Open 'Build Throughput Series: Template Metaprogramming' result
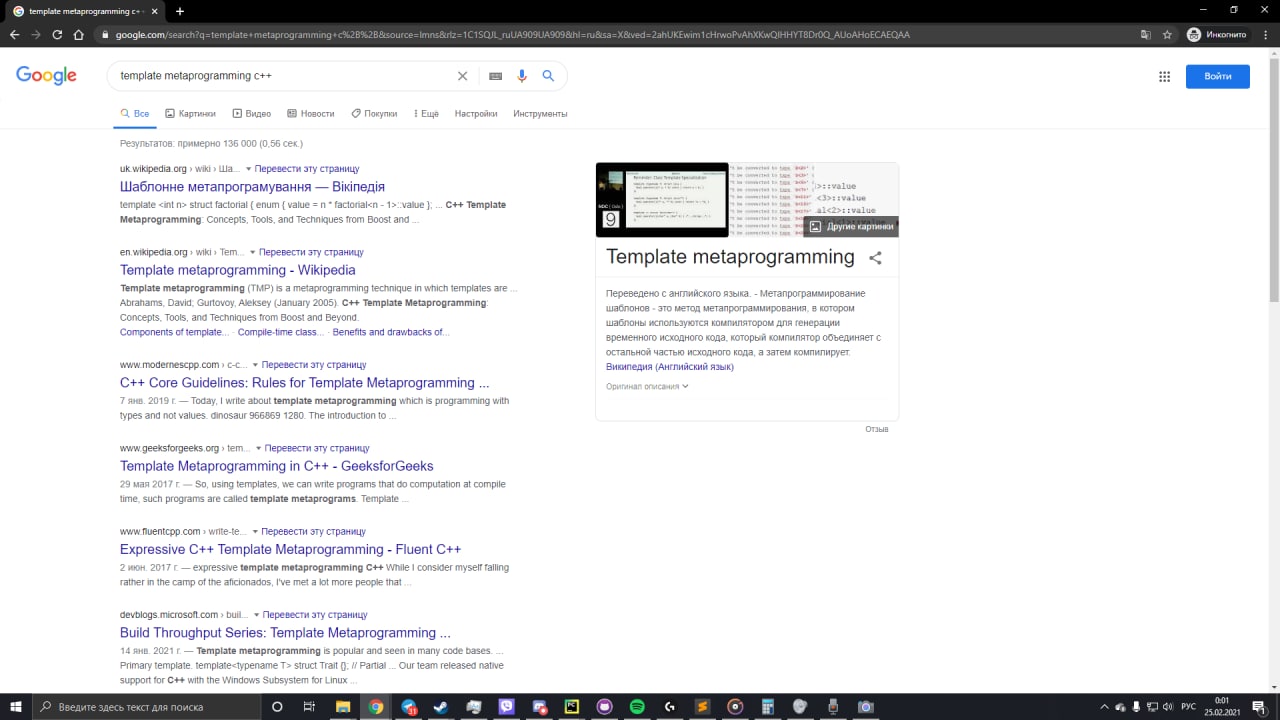 click(285, 633)
